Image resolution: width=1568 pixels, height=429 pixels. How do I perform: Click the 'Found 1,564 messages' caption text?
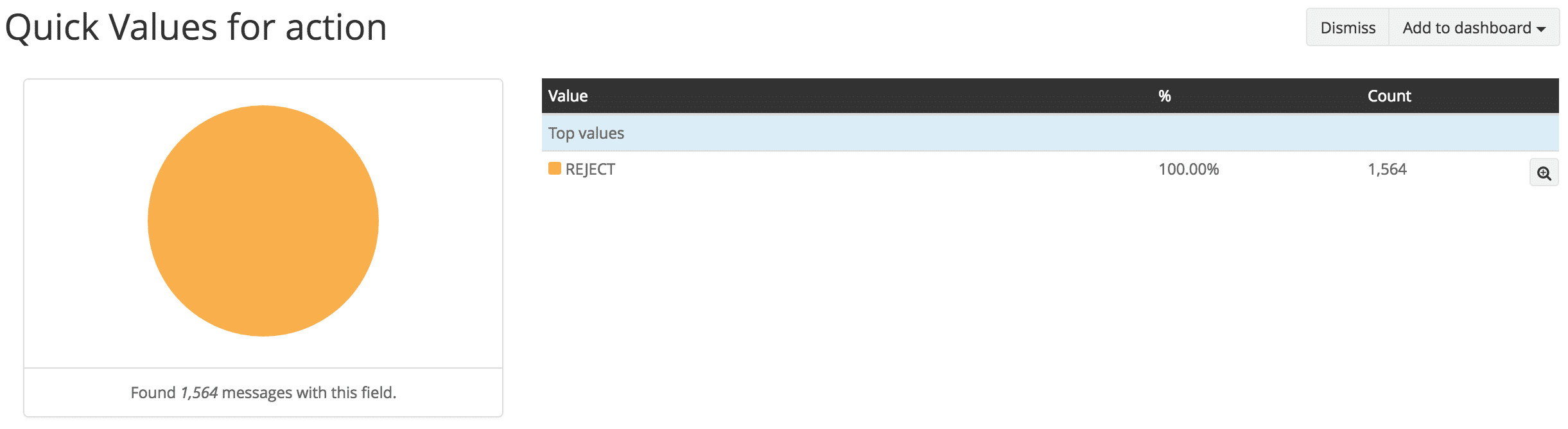tap(263, 392)
